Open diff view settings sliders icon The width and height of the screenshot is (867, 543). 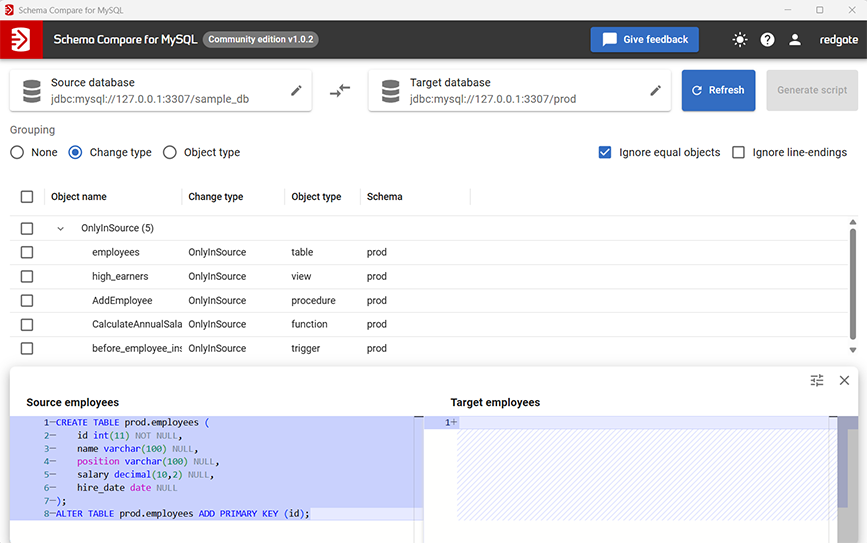tap(817, 380)
